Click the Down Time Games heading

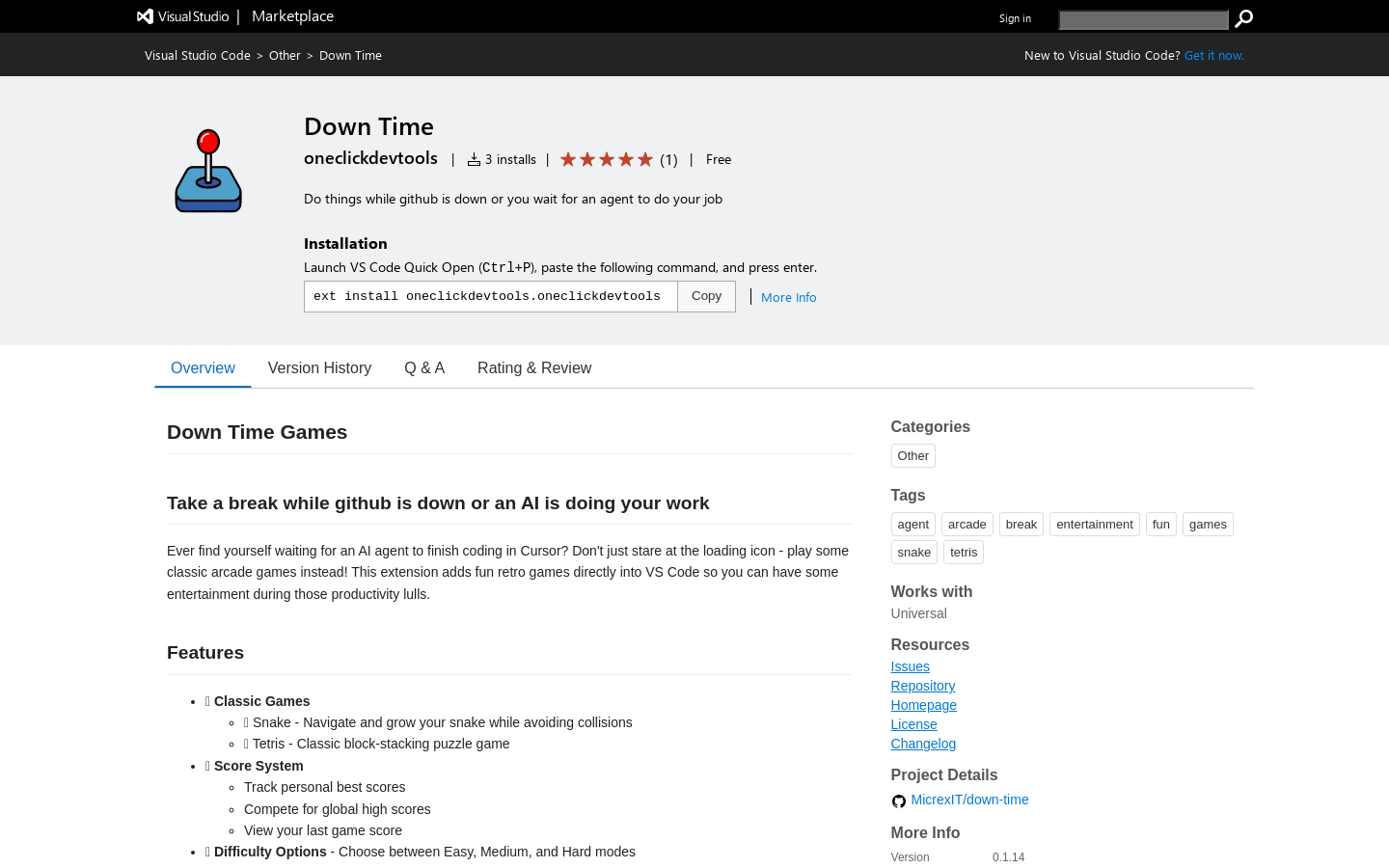(x=257, y=432)
